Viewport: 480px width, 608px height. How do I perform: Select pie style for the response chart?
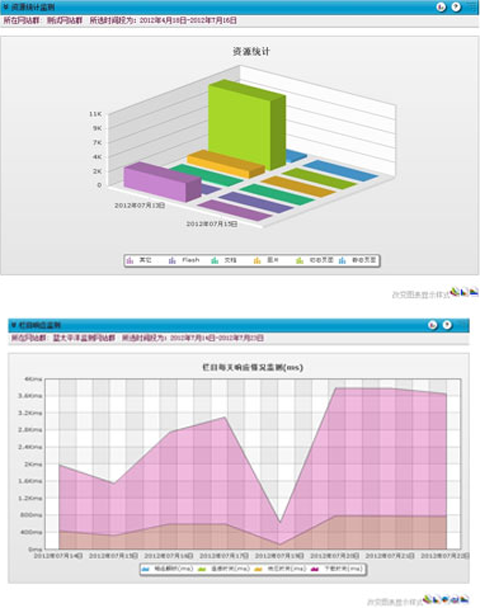pyautogui.click(x=446, y=599)
